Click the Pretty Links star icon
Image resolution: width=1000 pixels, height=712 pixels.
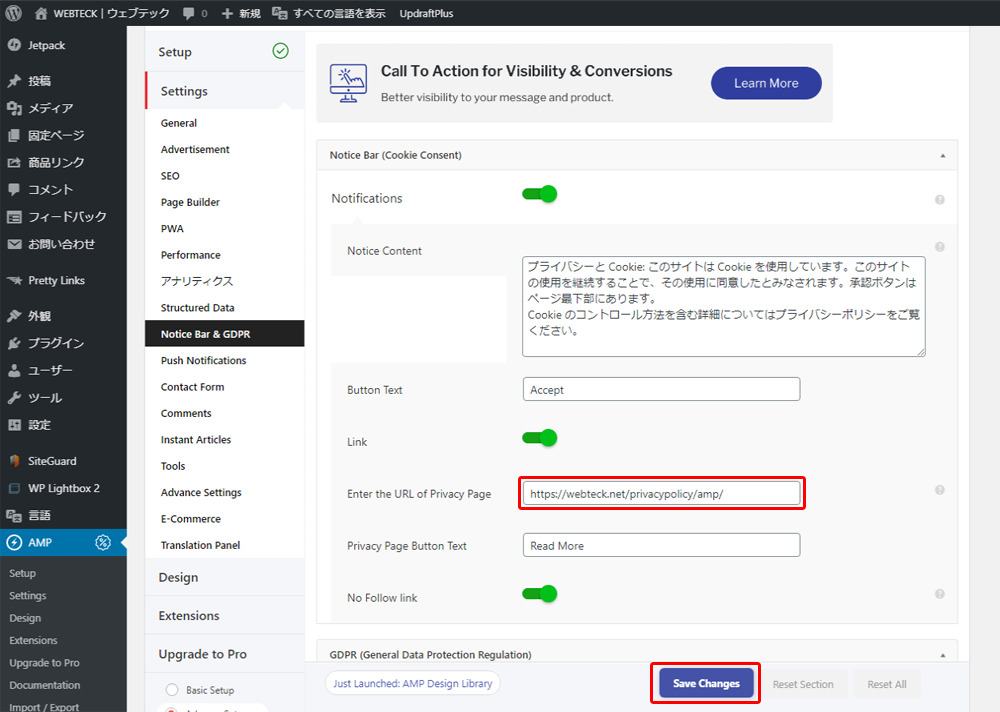click(x=14, y=280)
